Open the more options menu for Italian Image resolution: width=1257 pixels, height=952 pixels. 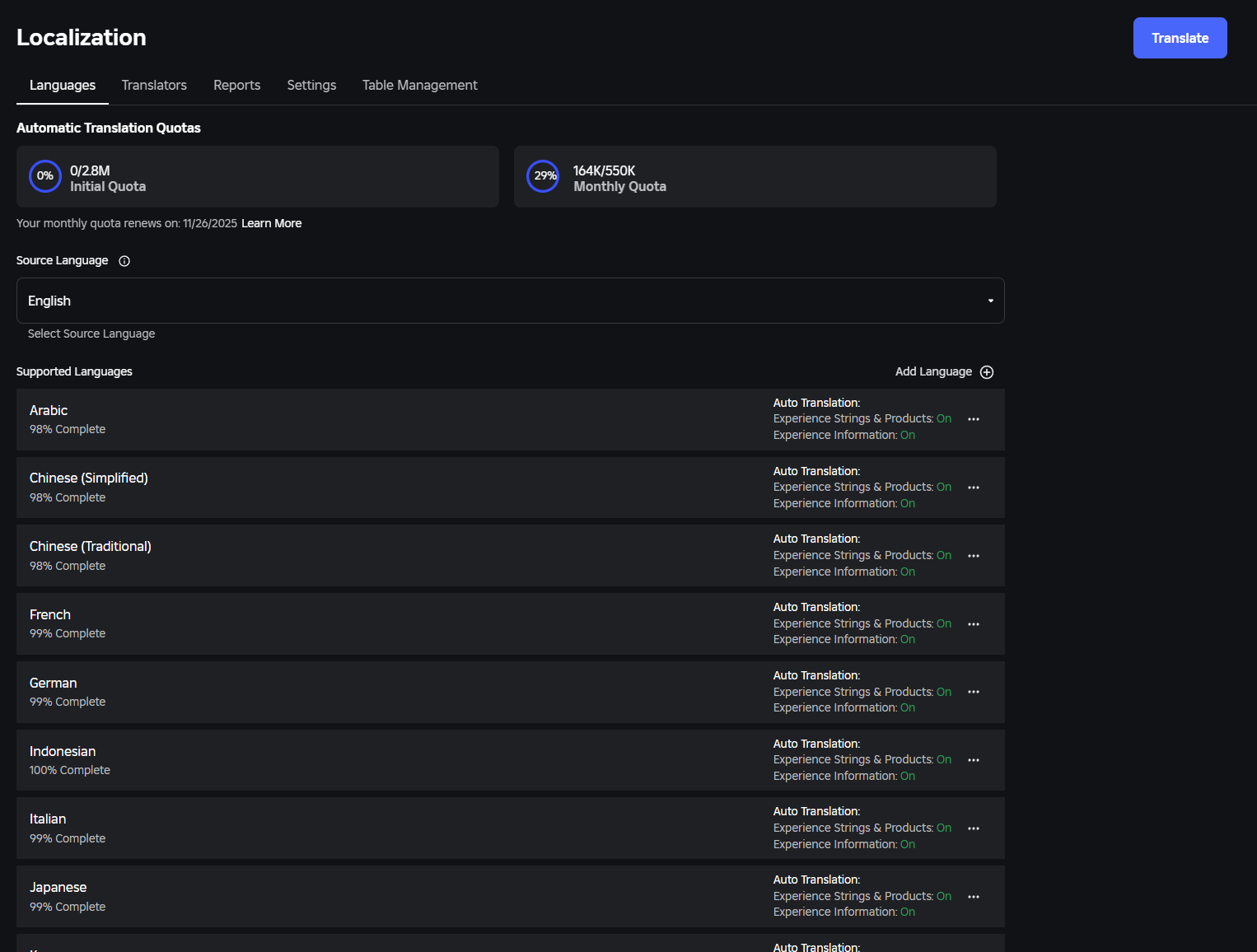(x=974, y=828)
